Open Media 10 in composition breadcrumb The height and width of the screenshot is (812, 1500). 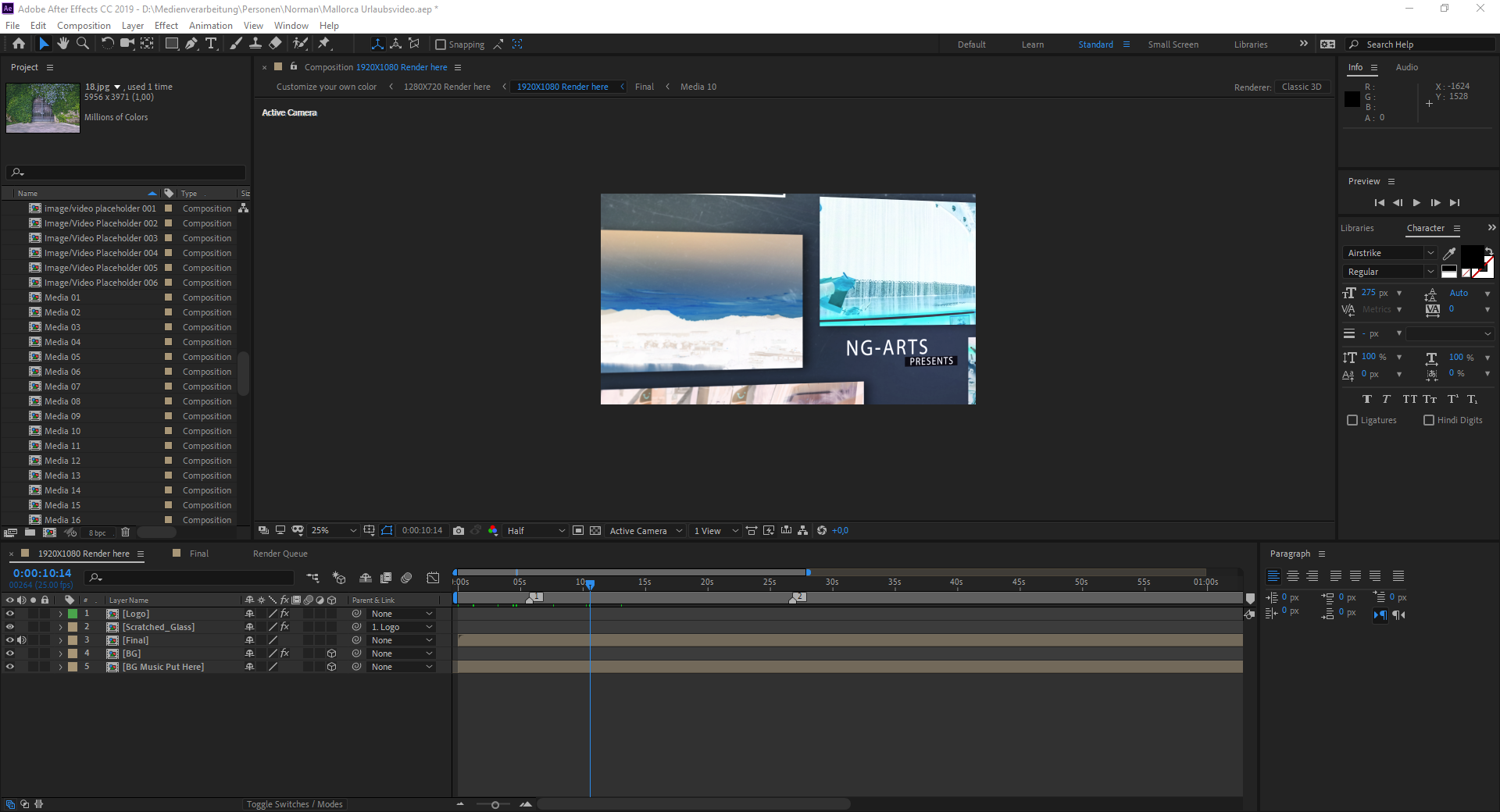click(x=698, y=87)
